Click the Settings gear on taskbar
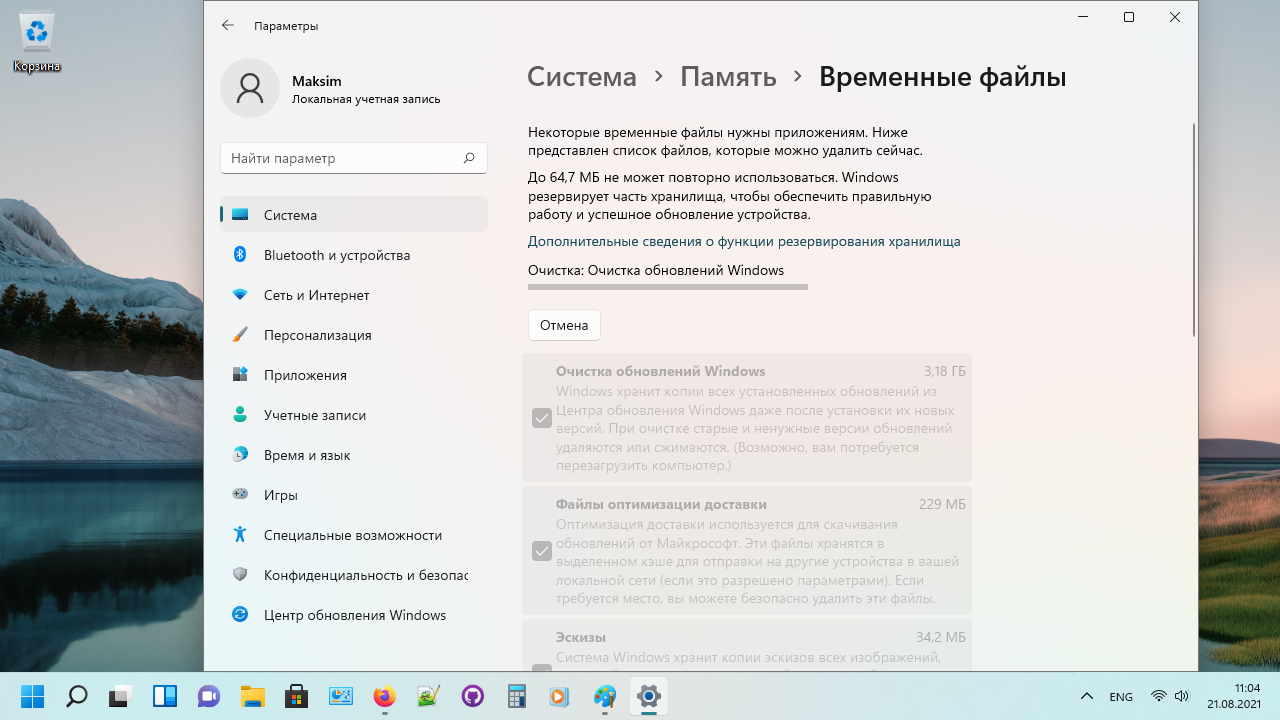Viewport: 1280px width, 720px height. [x=649, y=696]
